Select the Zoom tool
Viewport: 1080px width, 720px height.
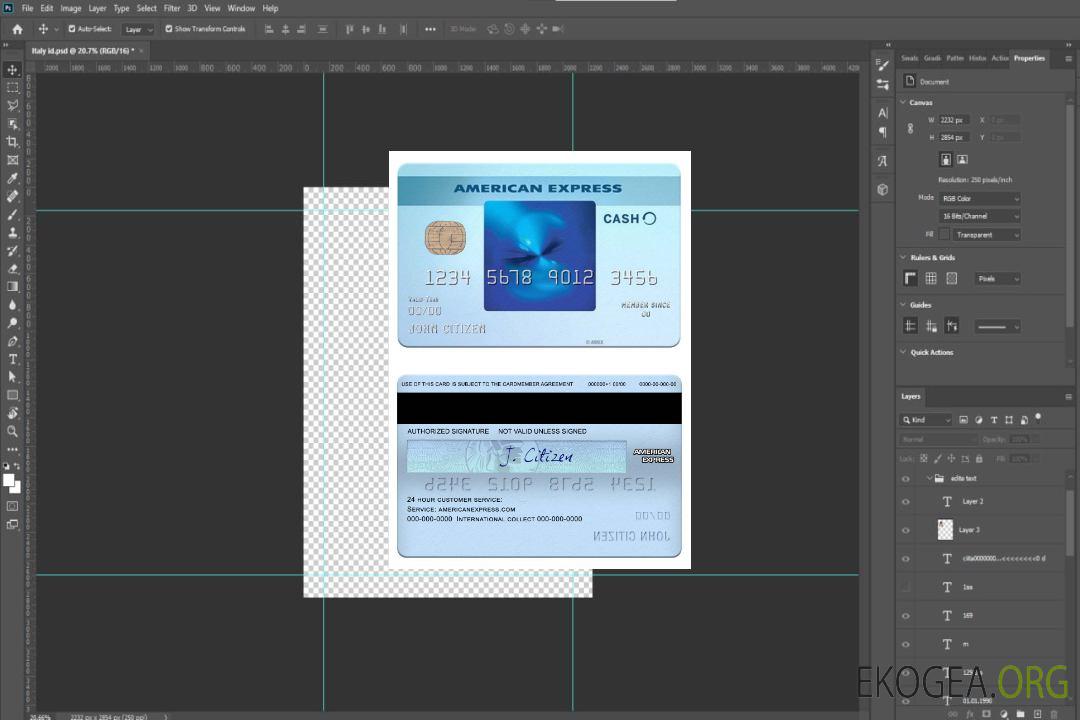click(x=13, y=431)
